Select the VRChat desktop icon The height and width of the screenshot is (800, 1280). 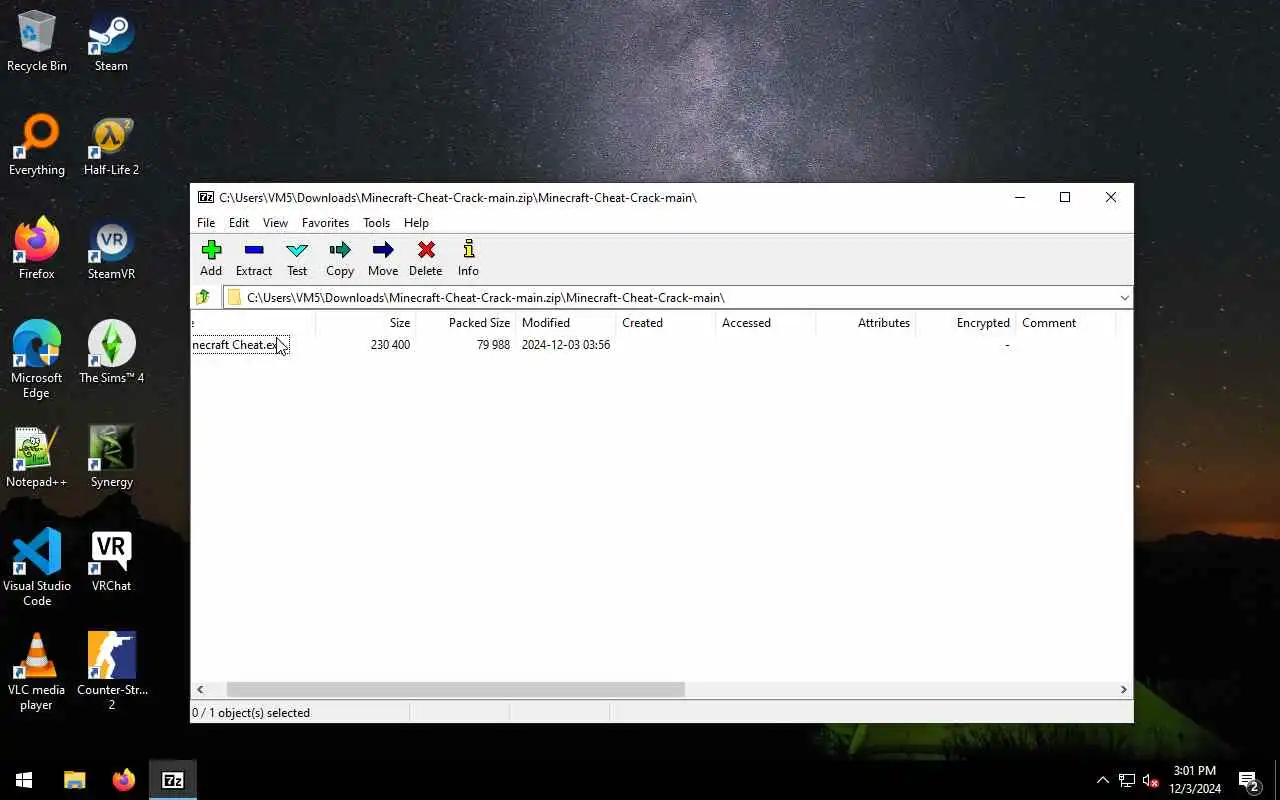(111, 562)
